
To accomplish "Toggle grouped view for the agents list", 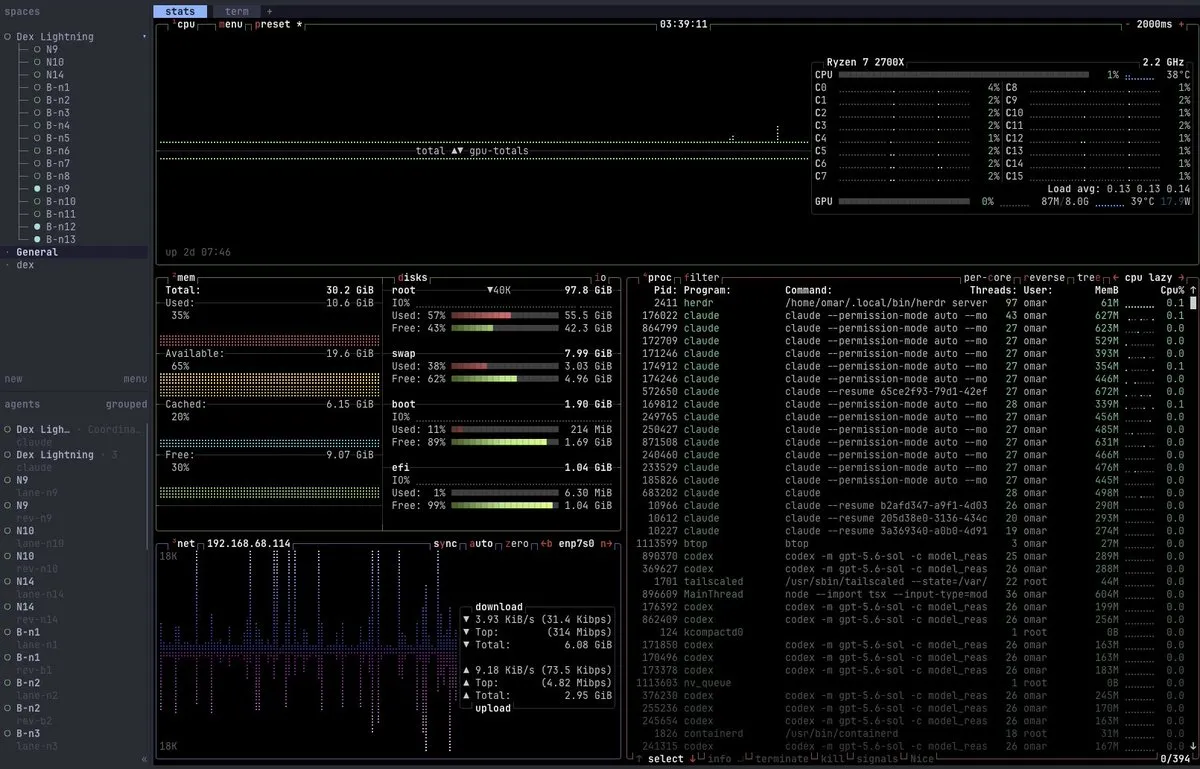I will click(126, 405).
